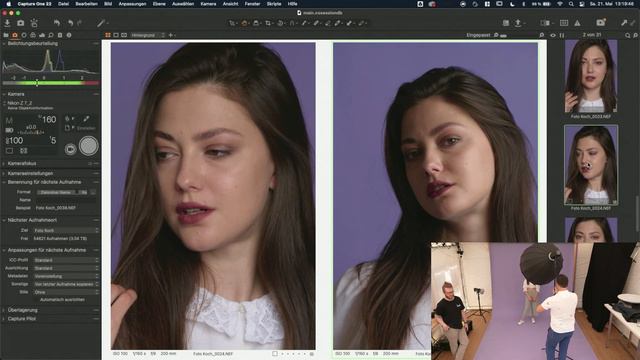640x360 pixels.
Task: Click the live view video button
Action: tap(70, 149)
